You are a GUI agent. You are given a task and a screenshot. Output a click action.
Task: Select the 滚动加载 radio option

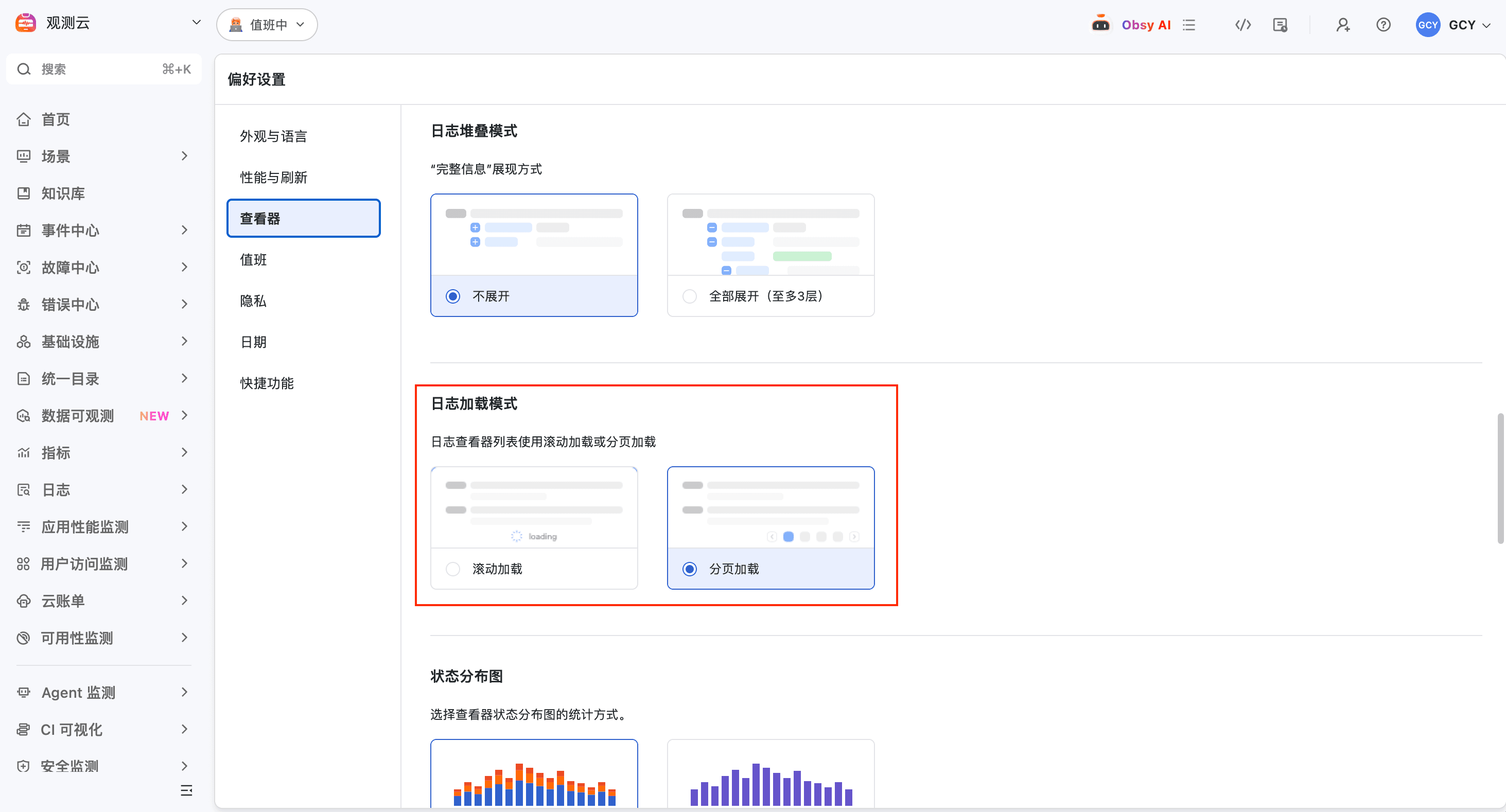(x=452, y=569)
